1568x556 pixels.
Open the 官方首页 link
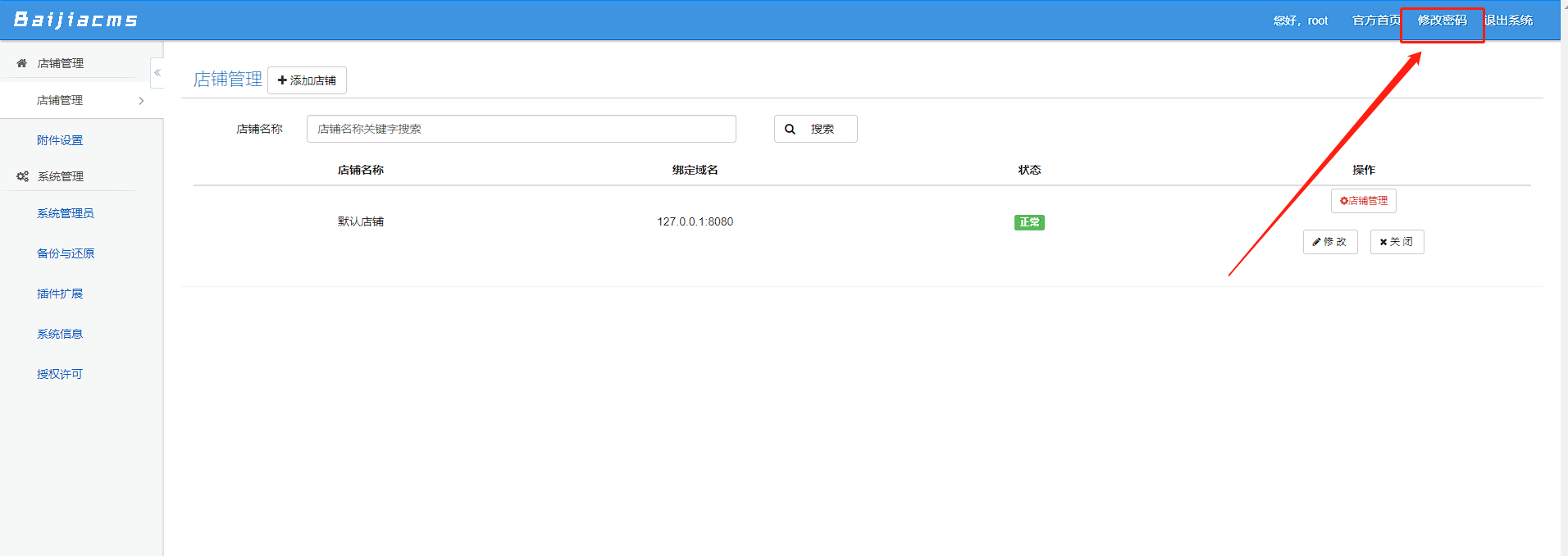pos(1376,21)
